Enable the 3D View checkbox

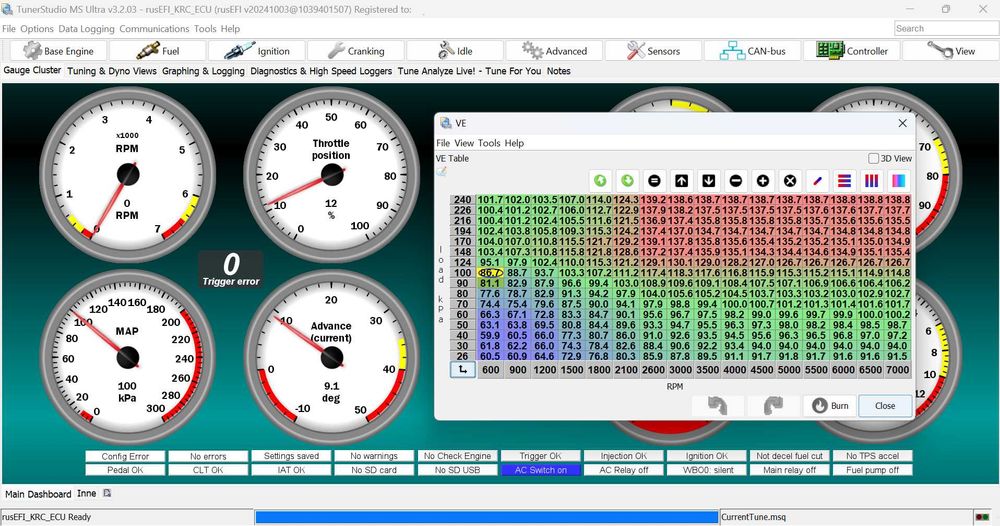[874, 158]
